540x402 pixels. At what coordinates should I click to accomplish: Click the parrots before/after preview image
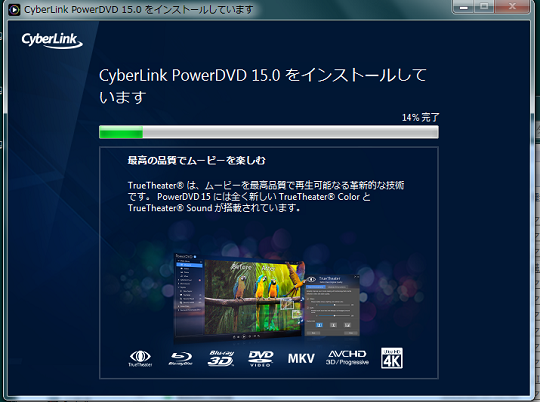(x=255, y=297)
